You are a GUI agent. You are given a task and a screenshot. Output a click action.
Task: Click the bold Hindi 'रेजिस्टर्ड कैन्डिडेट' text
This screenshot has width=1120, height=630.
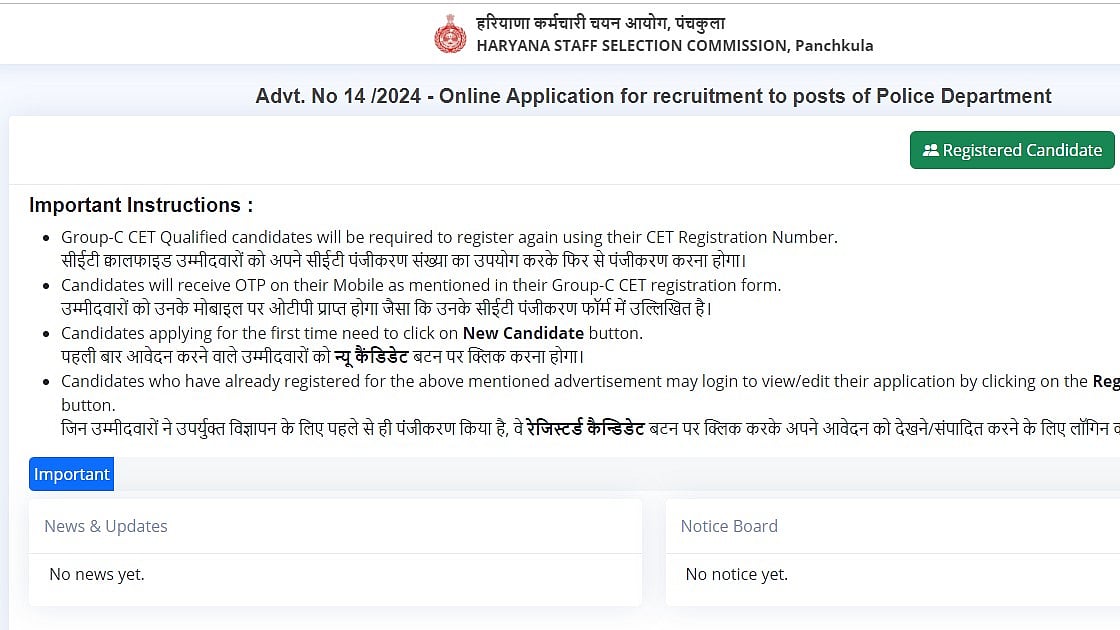[585, 428]
